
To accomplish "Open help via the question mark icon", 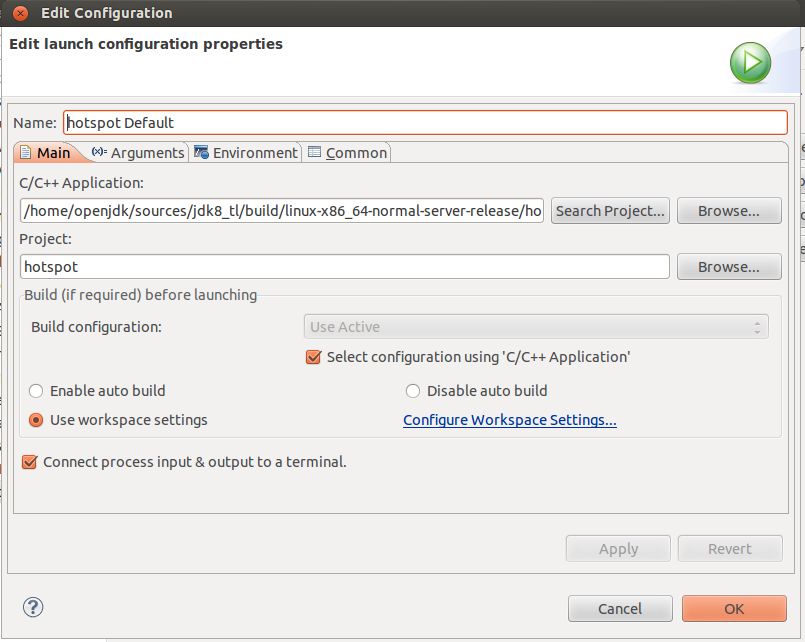I will [x=33, y=607].
